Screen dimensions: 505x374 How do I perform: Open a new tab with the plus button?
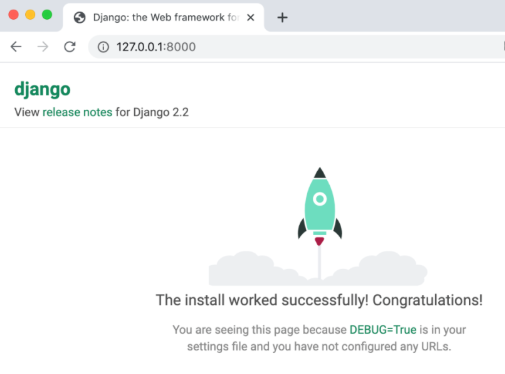click(282, 17)
